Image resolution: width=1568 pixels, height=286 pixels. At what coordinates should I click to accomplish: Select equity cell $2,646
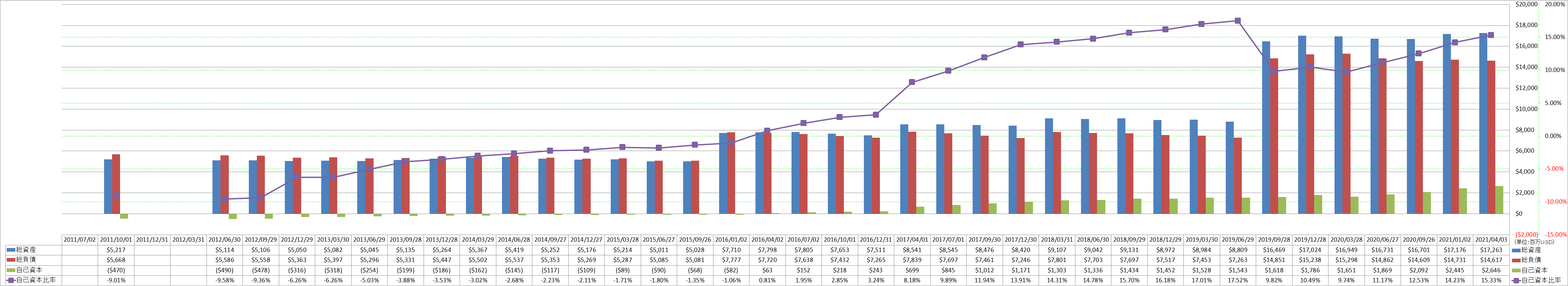[x=1491, y=270]
